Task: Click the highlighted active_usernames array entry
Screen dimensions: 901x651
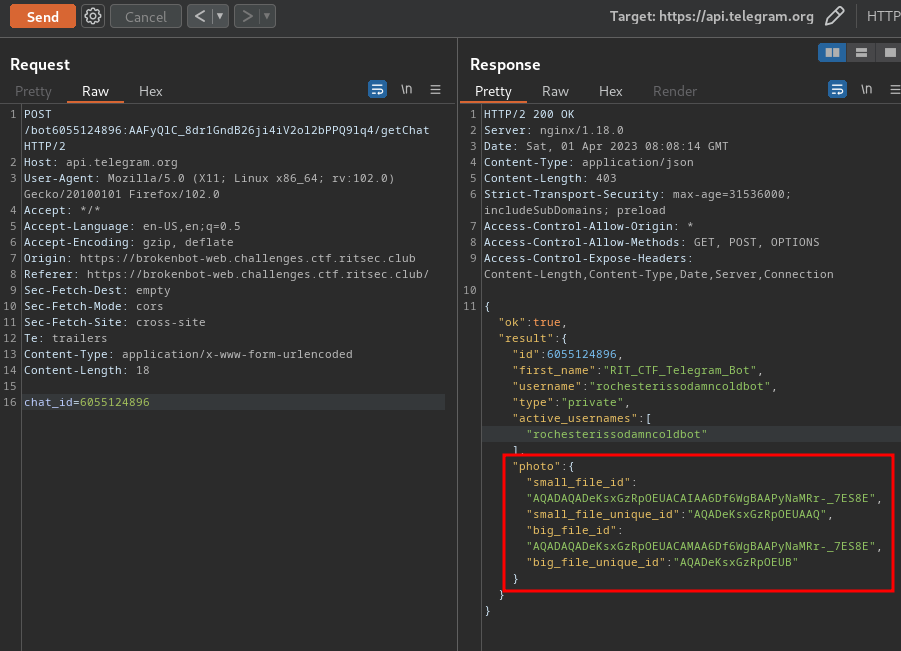Action: point(617,434)
